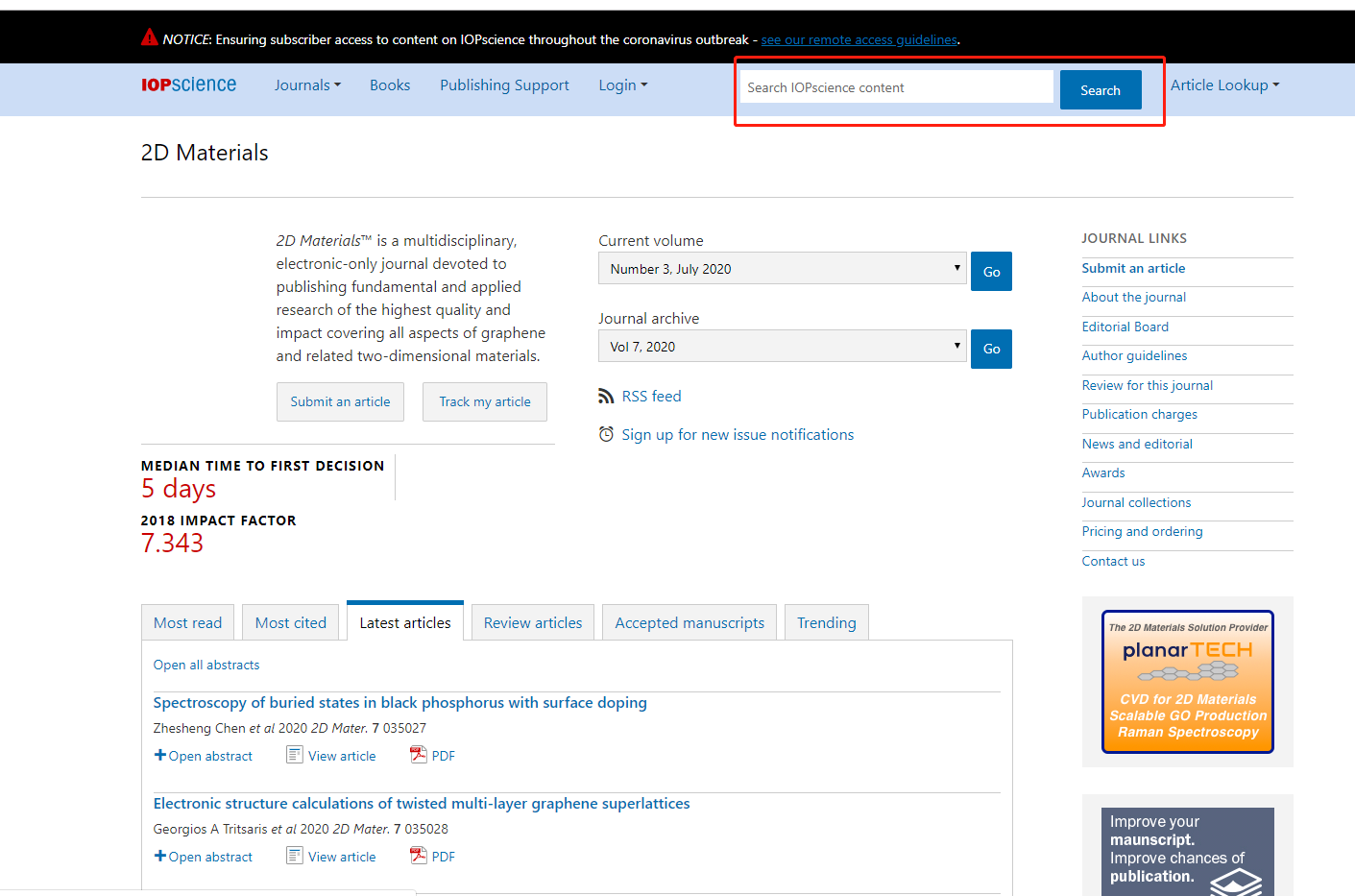Switch to the Most cited tab
1355x896 pixels.
click(291, 622)
